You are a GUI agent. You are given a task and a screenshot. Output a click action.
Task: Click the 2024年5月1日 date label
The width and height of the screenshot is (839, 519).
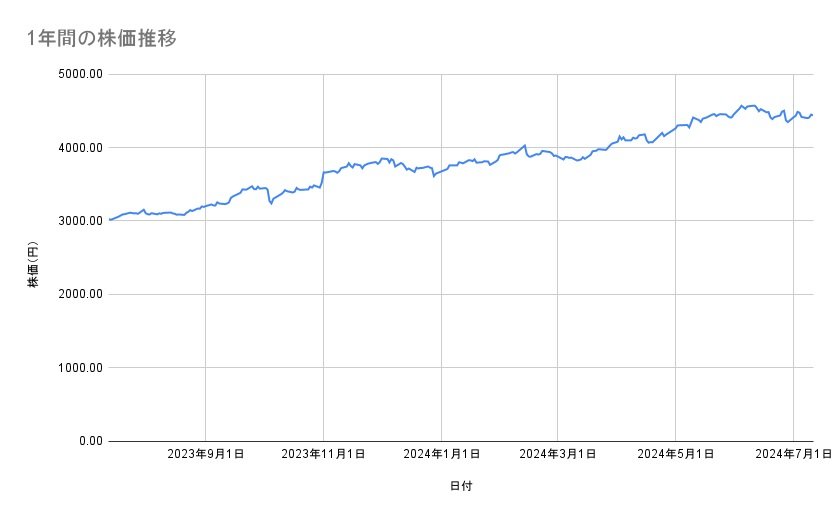coord(676,455)
